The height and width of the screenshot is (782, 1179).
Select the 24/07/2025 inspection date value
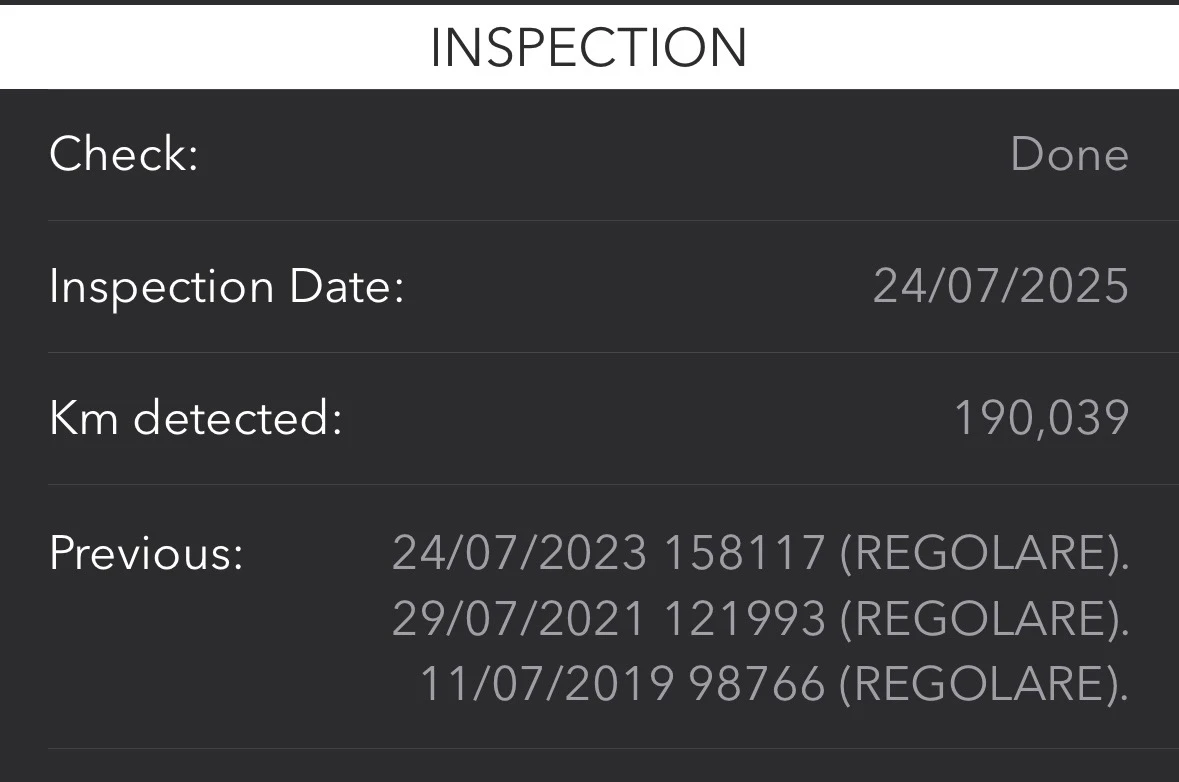[1000, 287]
